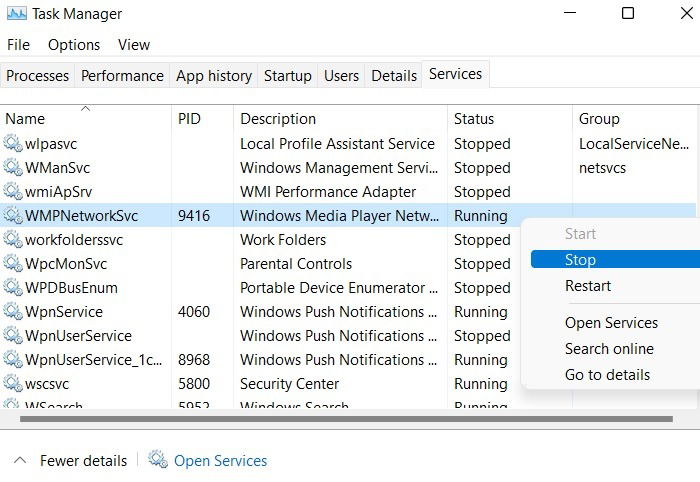Select the Services tab
Image resolution: width=700 pixels, height=482 pixels.
(455, 74)
